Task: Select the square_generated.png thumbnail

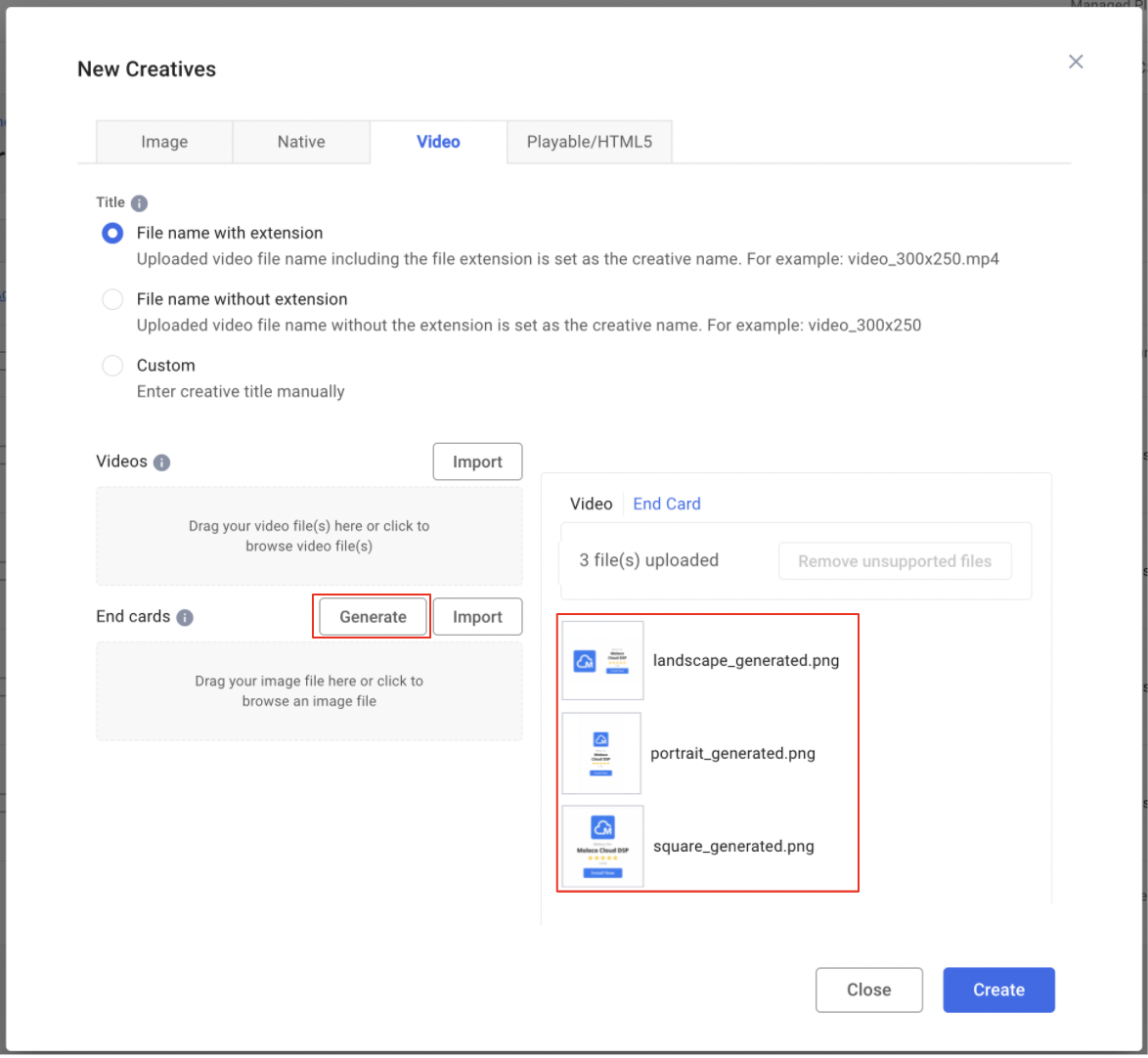Action: pos(602,847)
